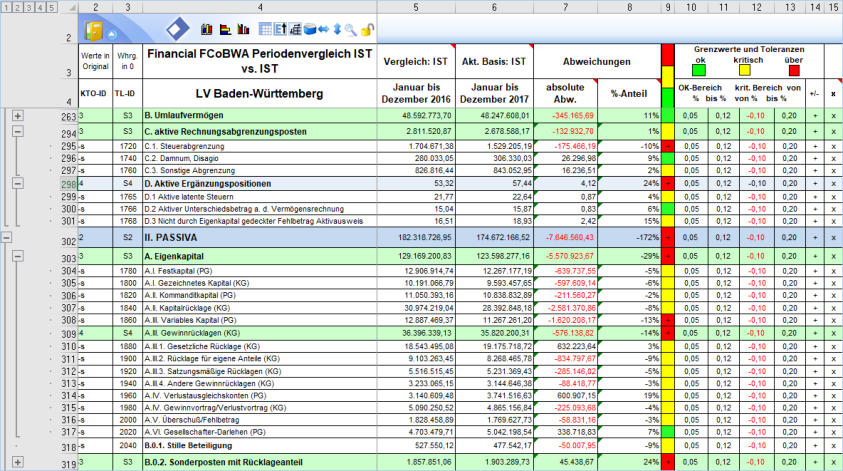This screenshot has width=843, height=471.
Task: Toggle the x cell in B. Umlaufvermögen row
Action: 832,116
